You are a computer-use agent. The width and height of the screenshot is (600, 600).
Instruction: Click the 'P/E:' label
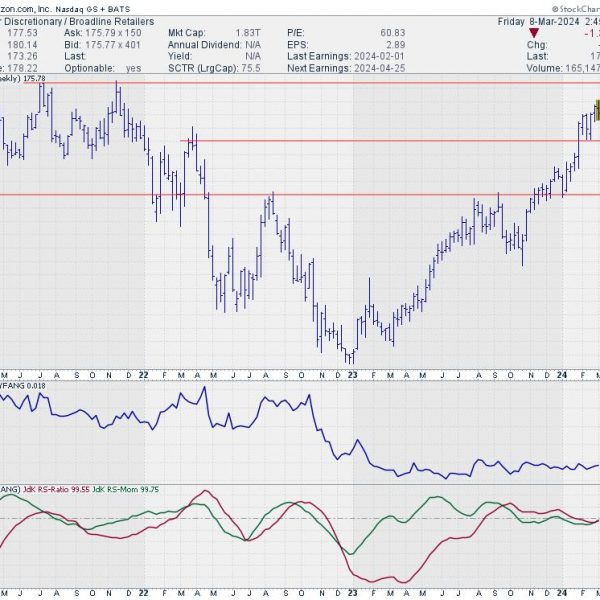[296, 33]
